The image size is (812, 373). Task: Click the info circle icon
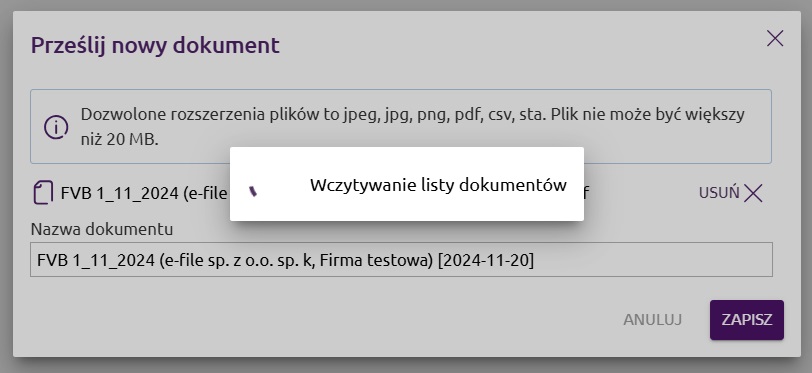click(x=56, y=127)
